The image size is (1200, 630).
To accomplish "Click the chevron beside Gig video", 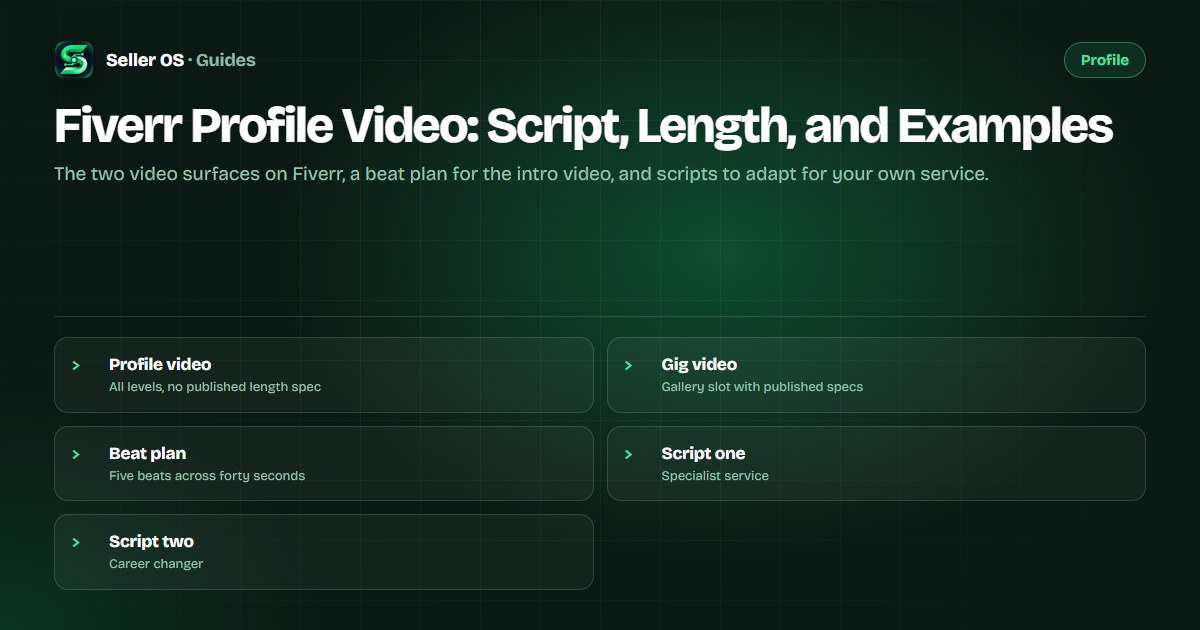I will (628, 365).
